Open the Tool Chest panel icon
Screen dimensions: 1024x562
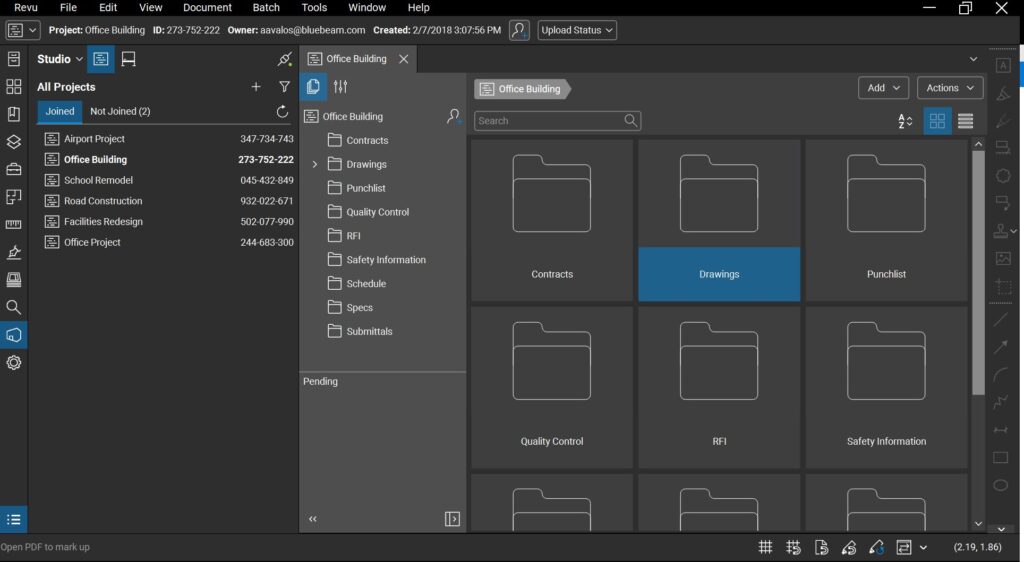coord(14,169)
